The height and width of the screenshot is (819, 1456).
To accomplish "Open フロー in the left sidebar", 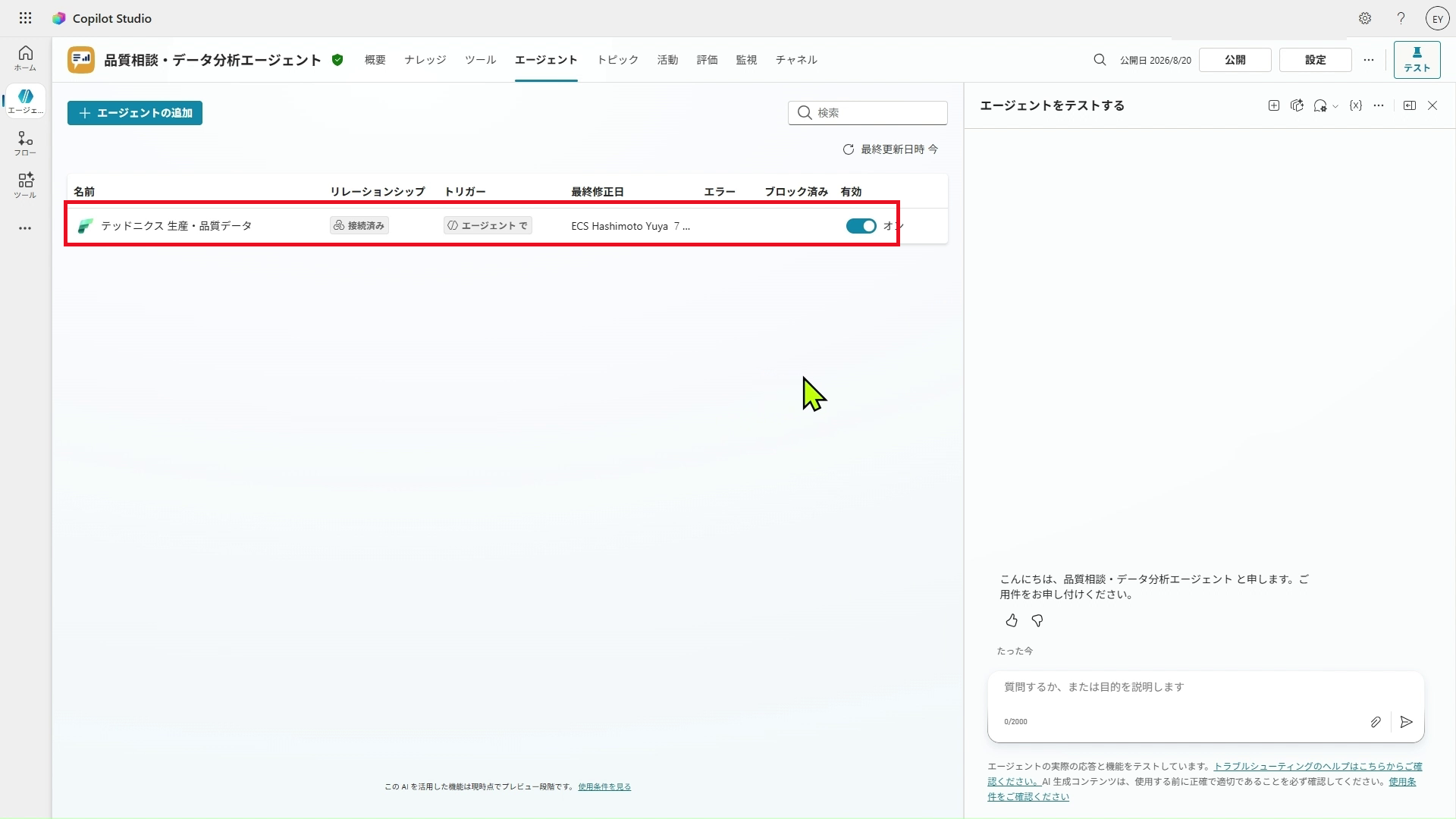I will (x=25, y=143).
